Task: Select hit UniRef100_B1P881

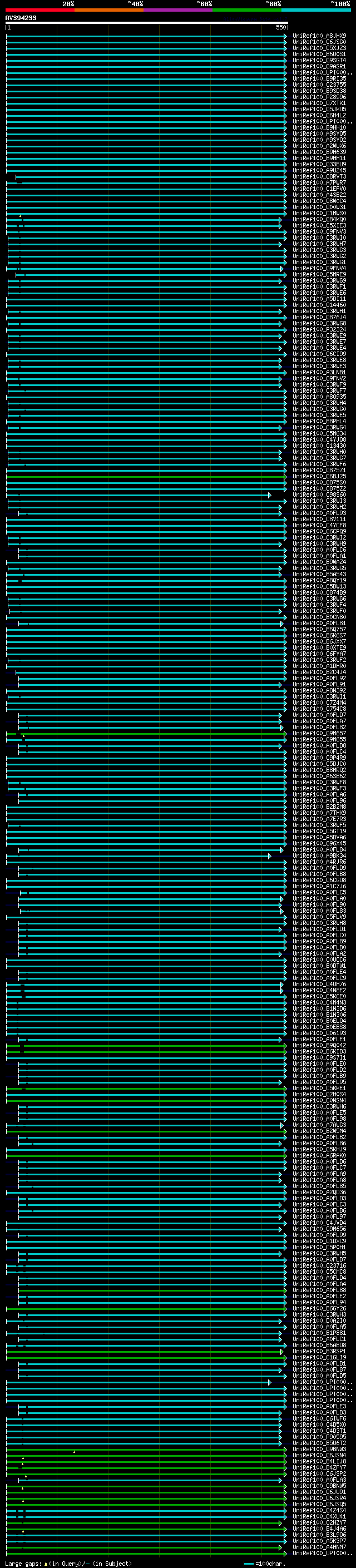Action: (319, 1332)
